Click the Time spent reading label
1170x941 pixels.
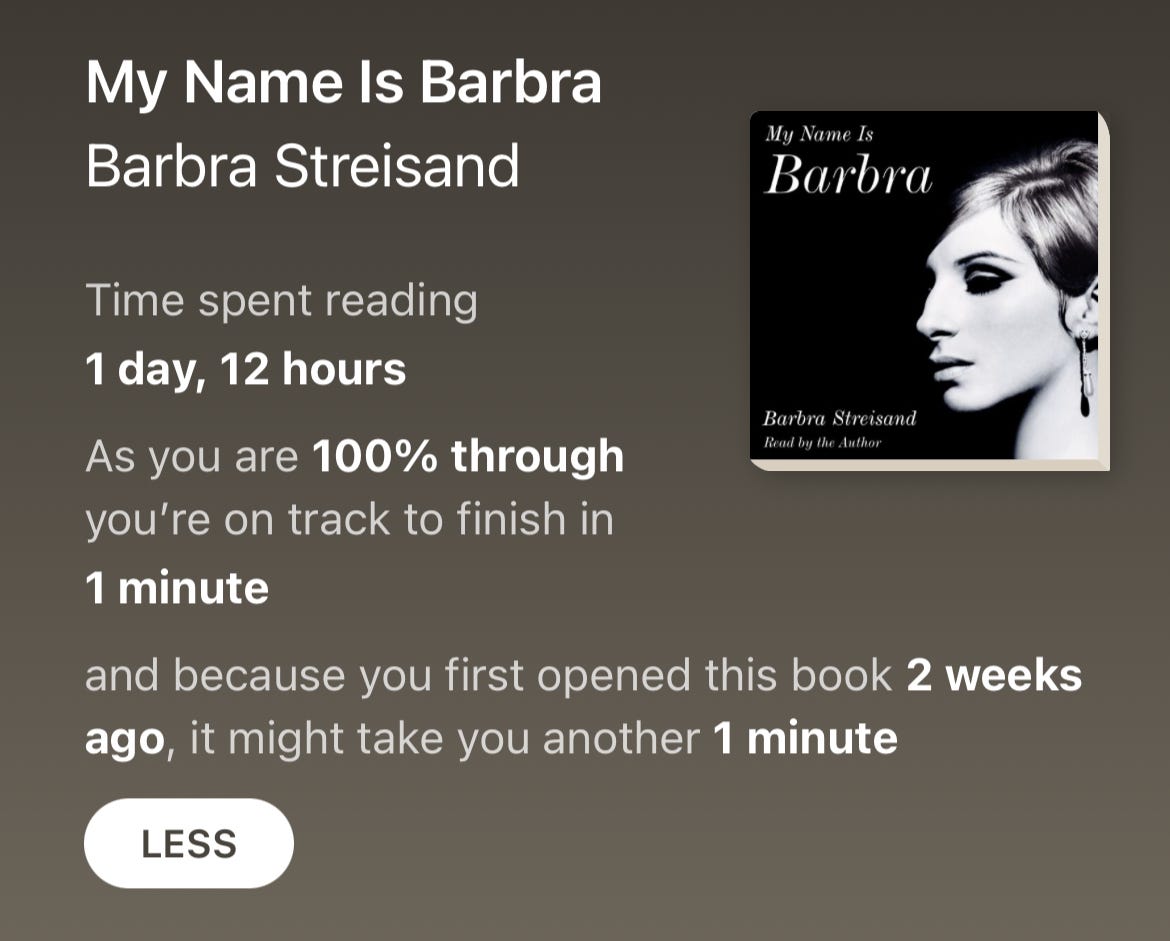282,301
